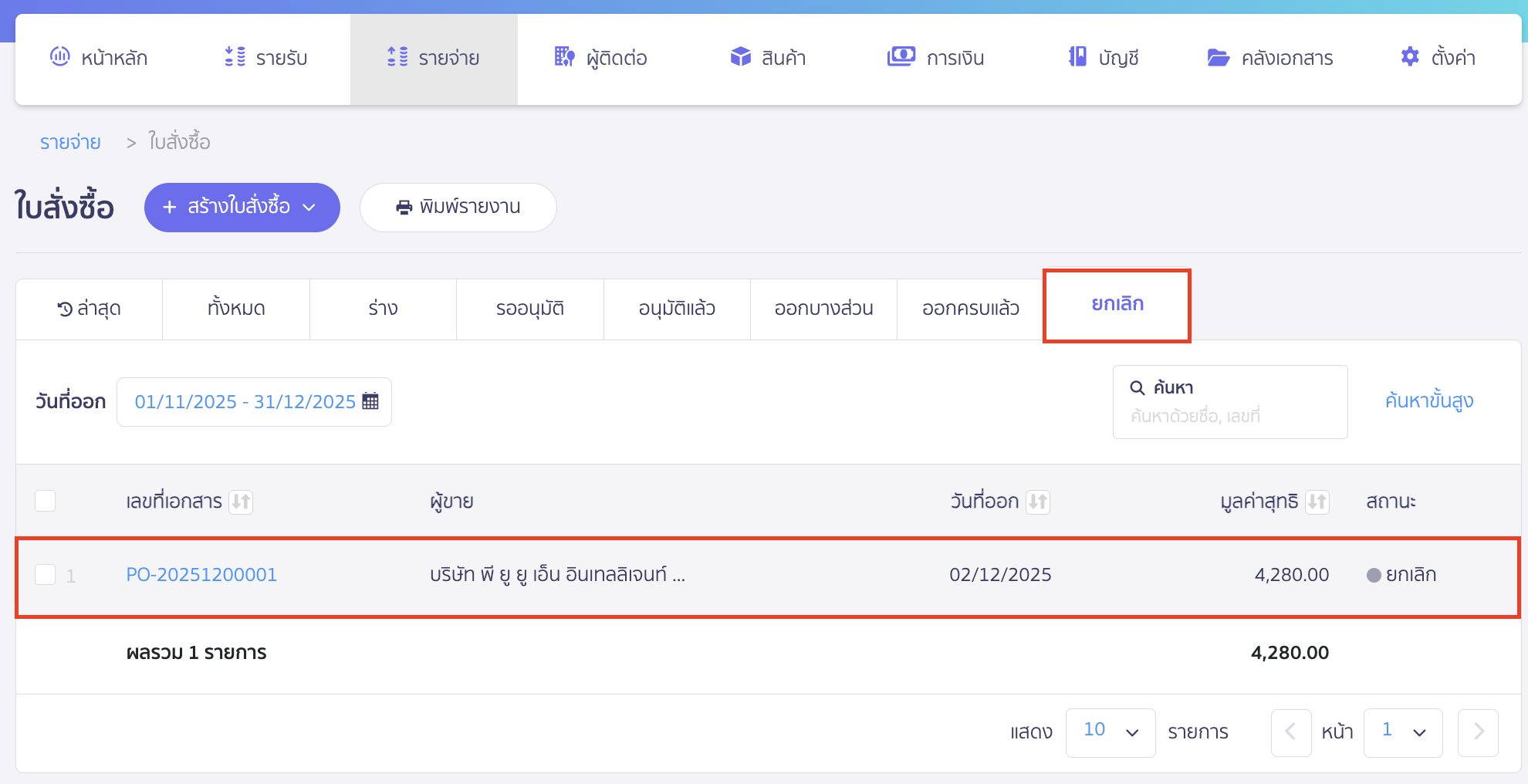Image resolution: width=1528 pixels, height=784 pixels.
Task: Check the select-all checkbox in table header
Action: pos(45,501)
